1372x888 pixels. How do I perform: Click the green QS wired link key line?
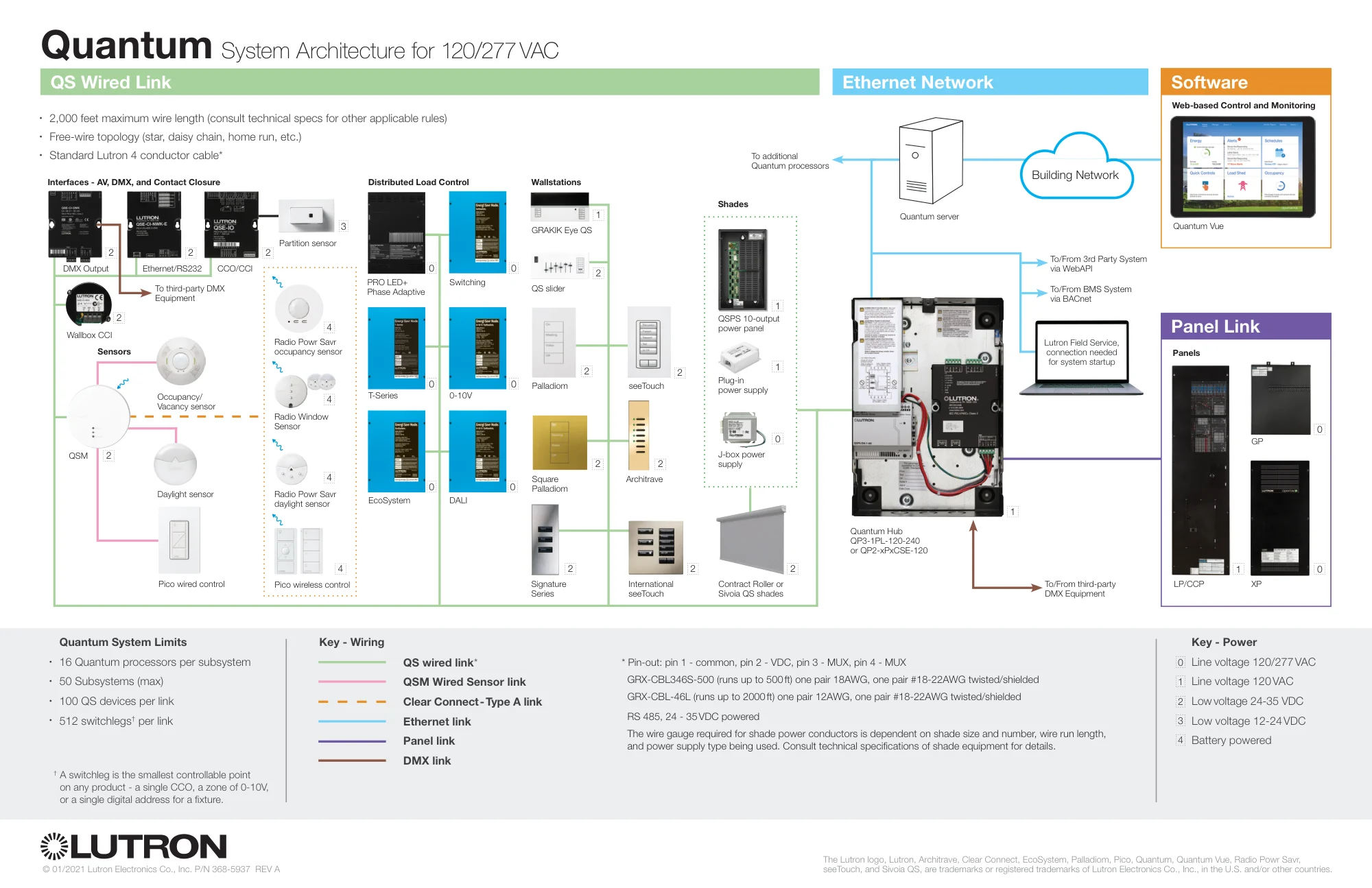(x=352, y=662)
